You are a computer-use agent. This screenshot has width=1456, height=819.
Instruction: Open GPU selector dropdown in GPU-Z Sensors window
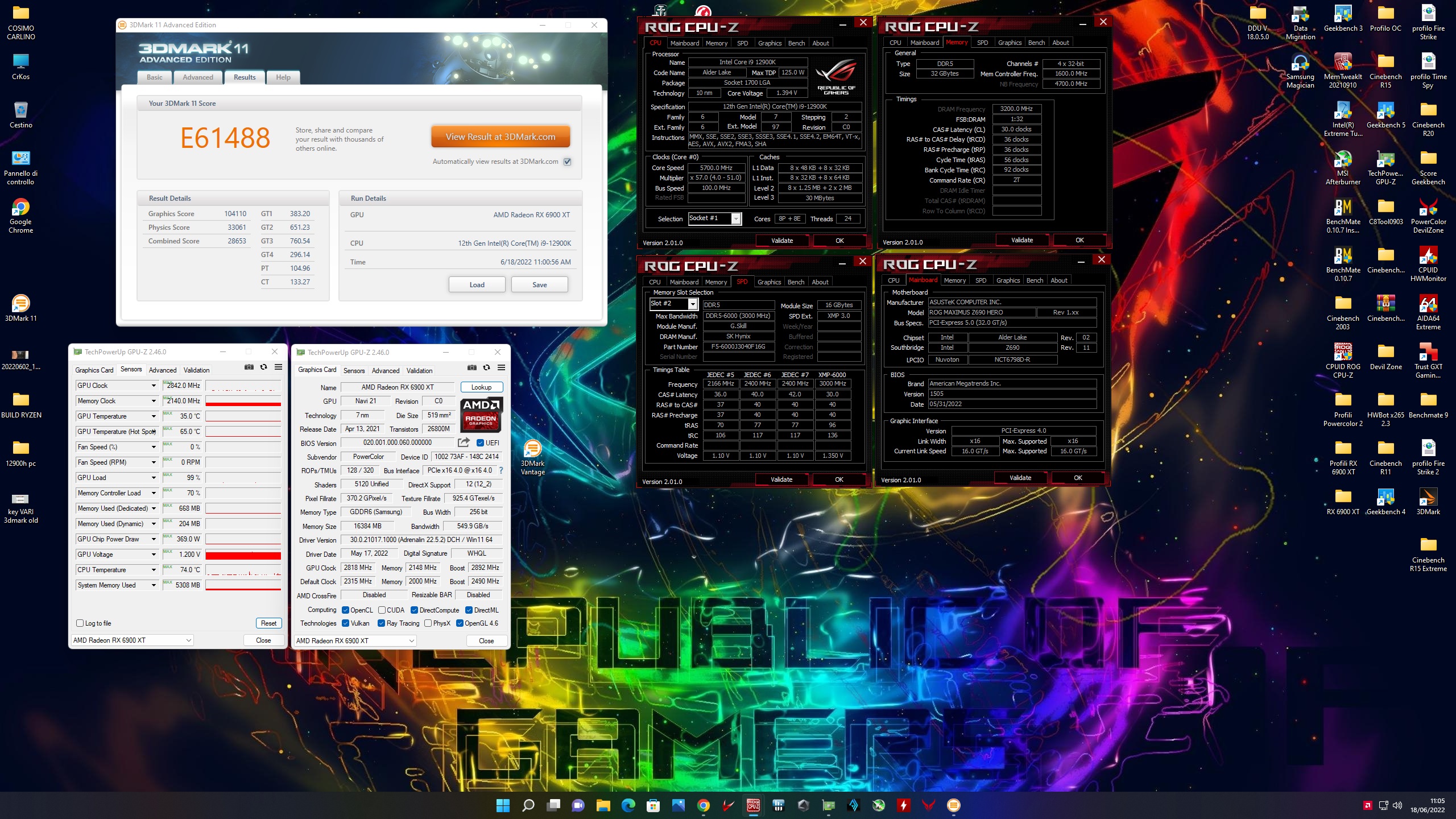133,640
